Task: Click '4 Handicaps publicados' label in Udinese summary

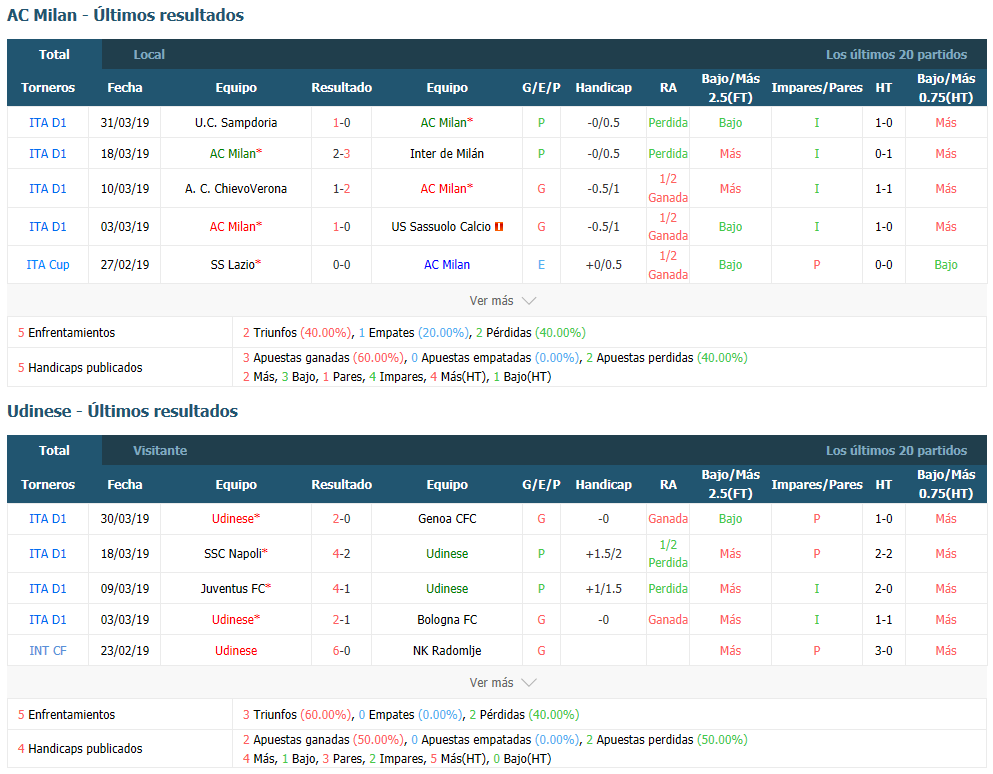Action: coord(80,749)
